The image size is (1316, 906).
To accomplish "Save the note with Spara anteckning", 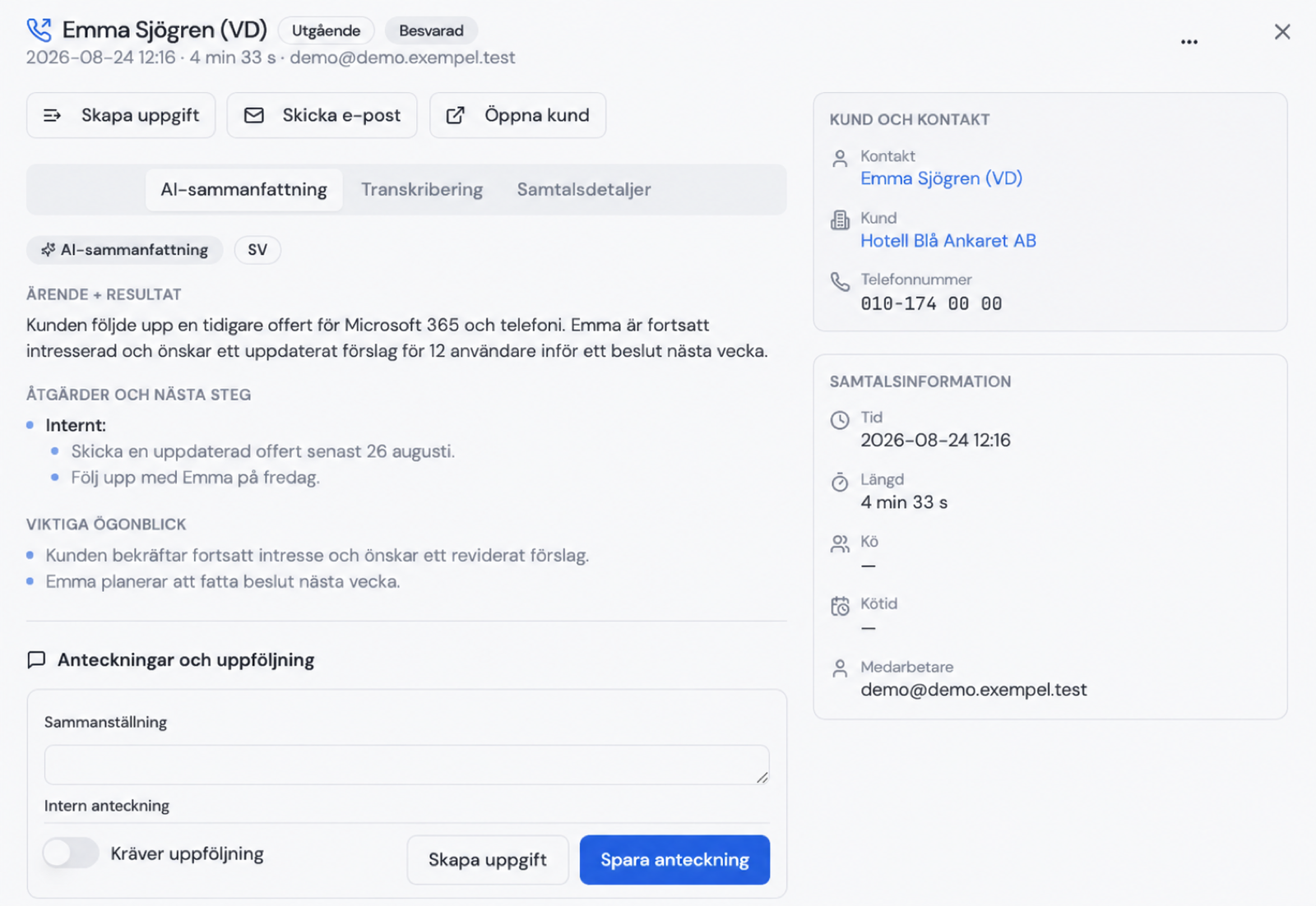I will 674,860.
